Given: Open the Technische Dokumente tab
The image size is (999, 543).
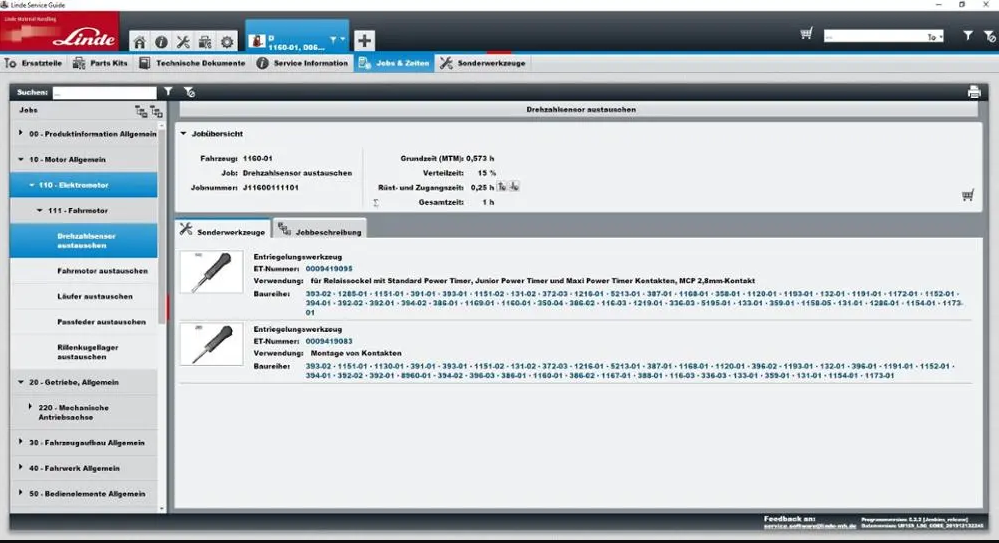Looking at the screenshot, I should (193, 63).
